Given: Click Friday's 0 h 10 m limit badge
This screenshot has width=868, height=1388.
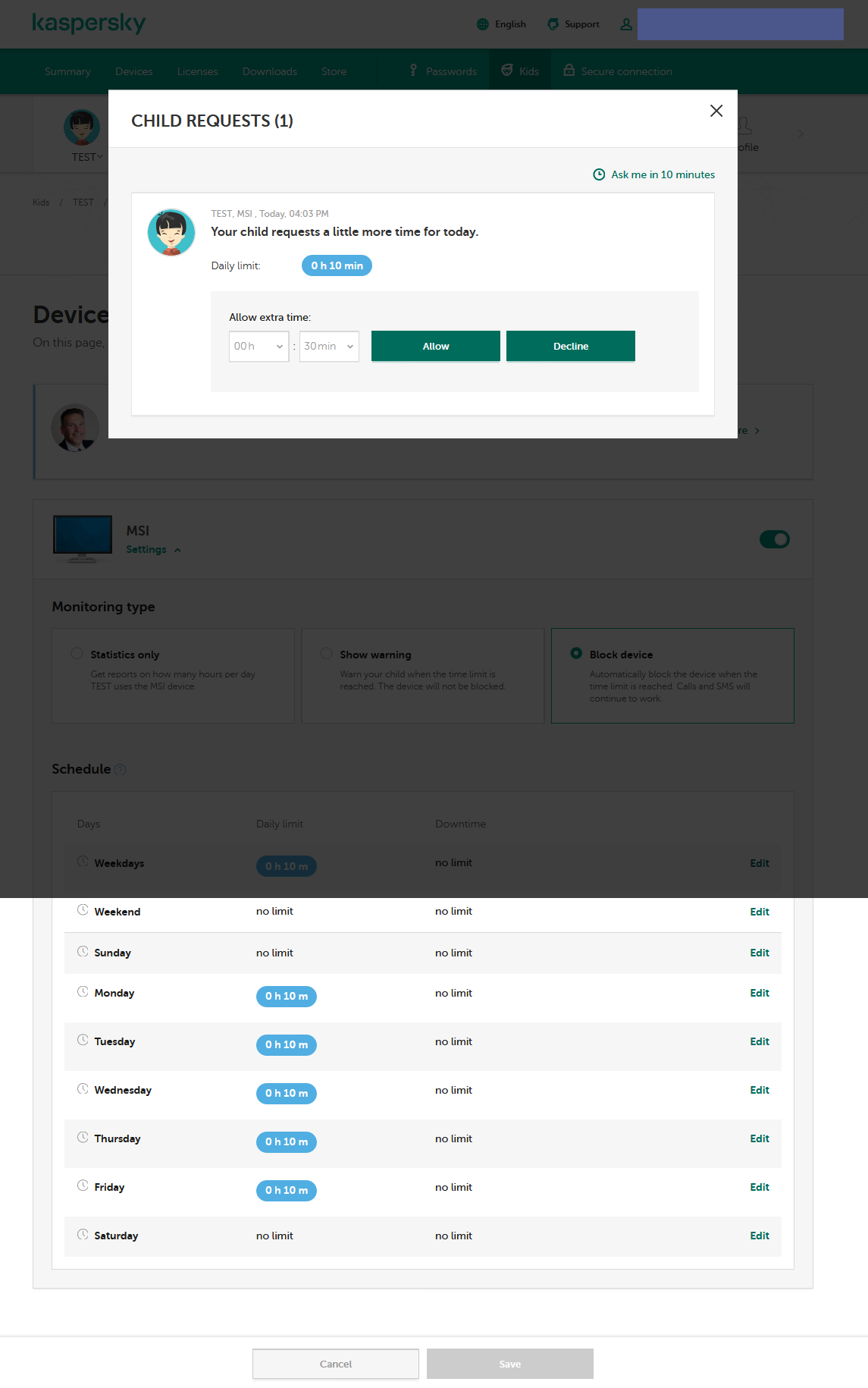Looking at the screenshot, I should [x=287, y=1191].
